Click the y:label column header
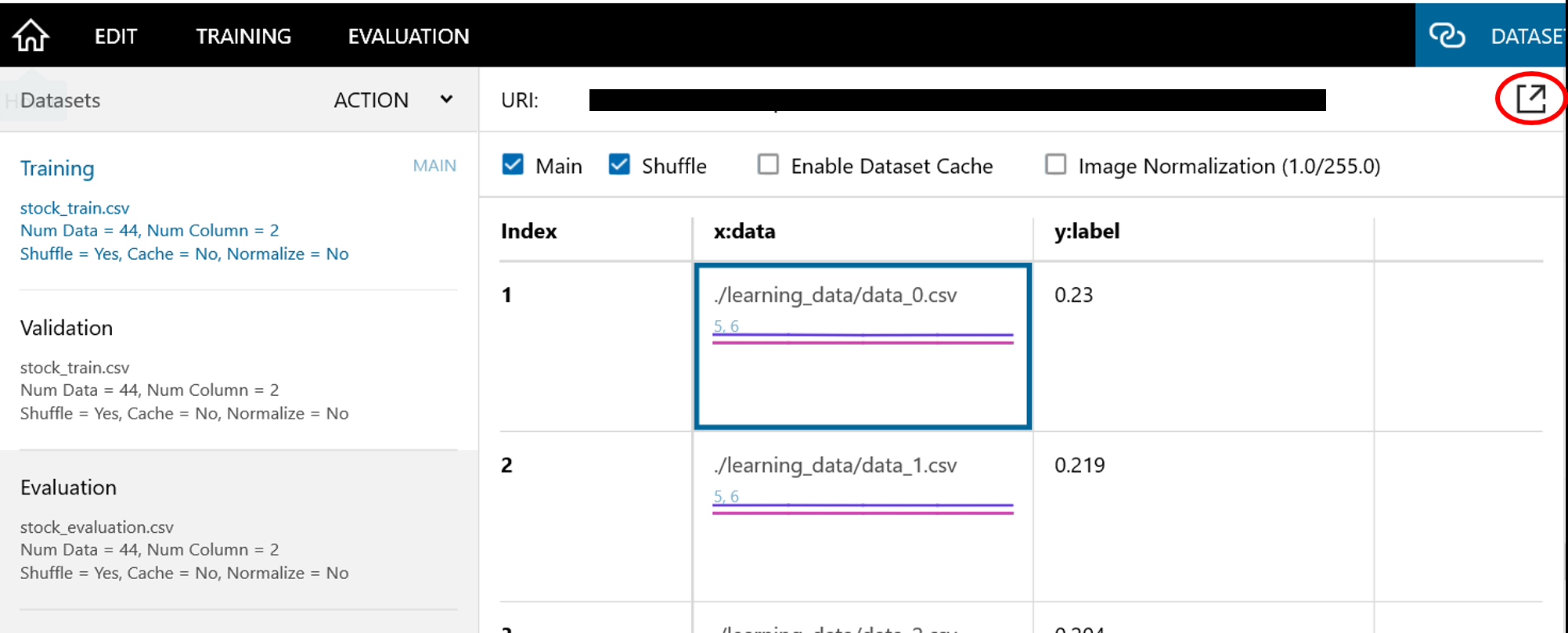The image size is (1568, 633). (x=1087, y=232)
